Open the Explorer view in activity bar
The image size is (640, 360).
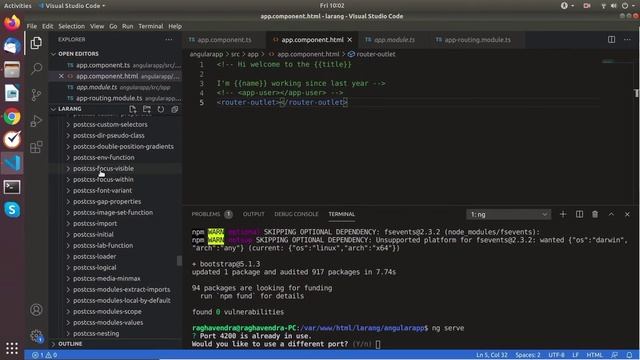tap(36, 43)
